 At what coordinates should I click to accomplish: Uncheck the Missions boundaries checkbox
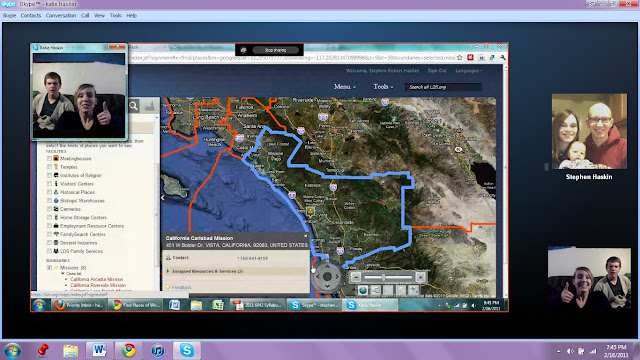(49, 268)
